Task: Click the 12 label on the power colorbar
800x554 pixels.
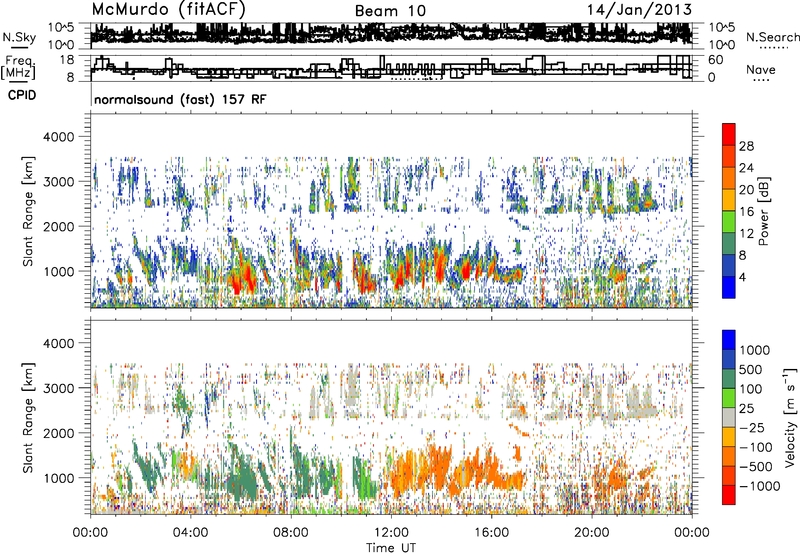Action: point(746,234)
